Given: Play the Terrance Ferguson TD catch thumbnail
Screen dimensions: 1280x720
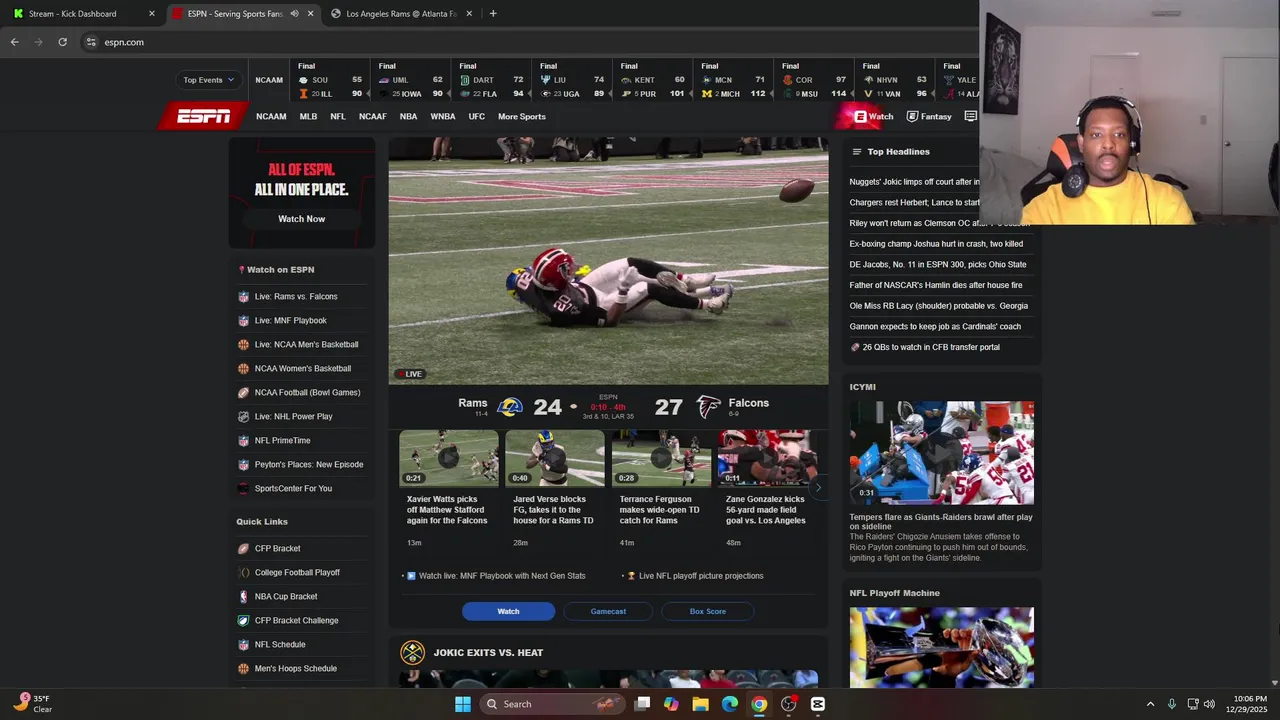Looking at the screenshot, I should (x=661, y=458).
